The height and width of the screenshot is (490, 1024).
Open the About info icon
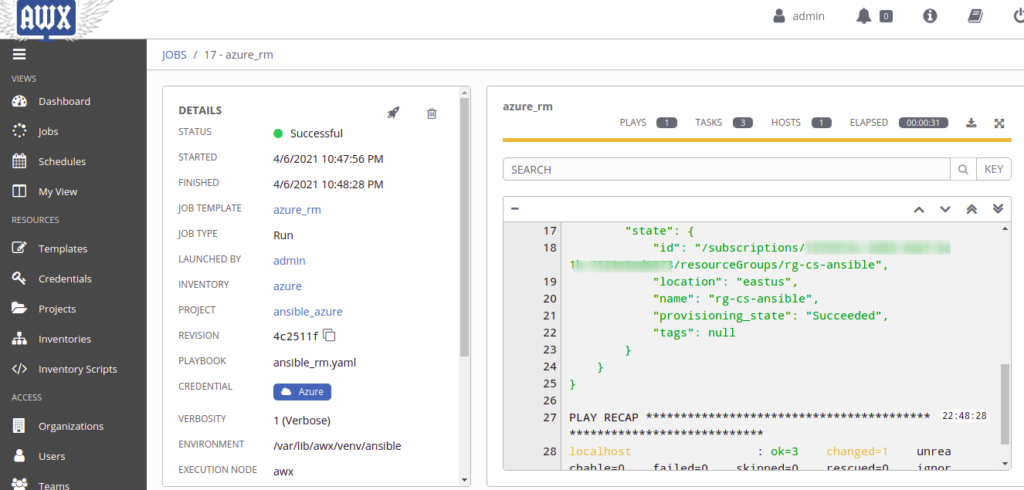point(930,16)
